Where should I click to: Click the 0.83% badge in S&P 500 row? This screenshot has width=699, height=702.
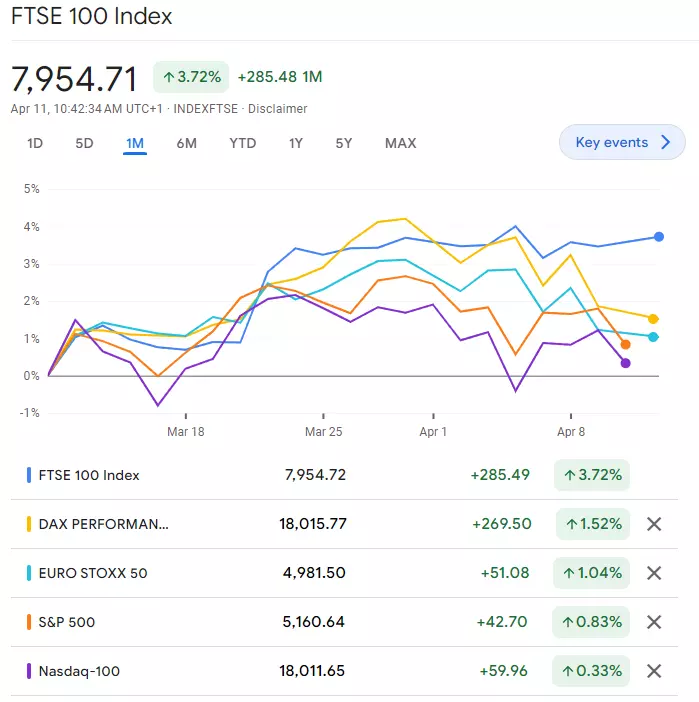(591, 622)
